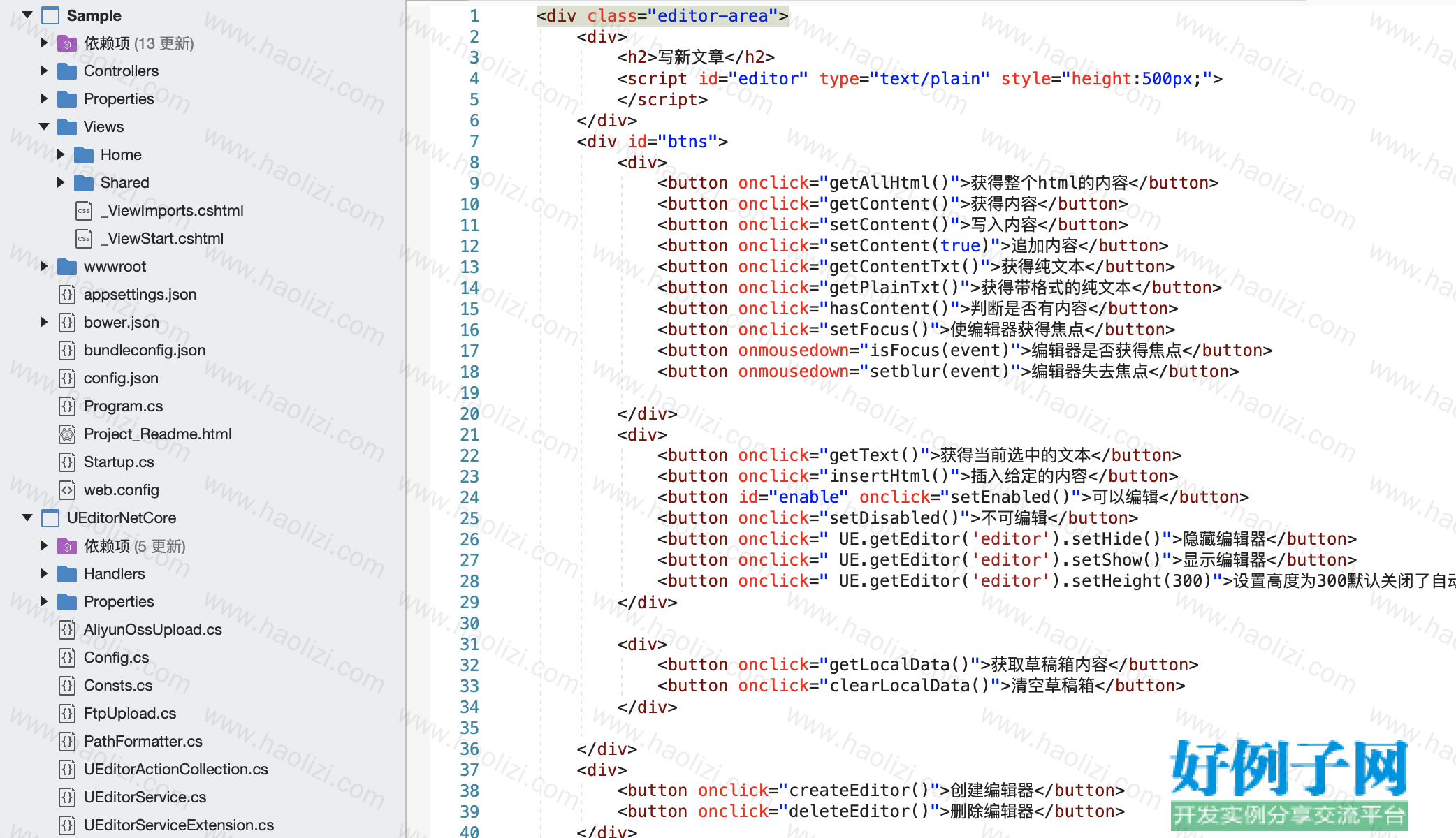
Task: Click the AliyunOssUpload.cs file icon
Action: coord(67,629)
